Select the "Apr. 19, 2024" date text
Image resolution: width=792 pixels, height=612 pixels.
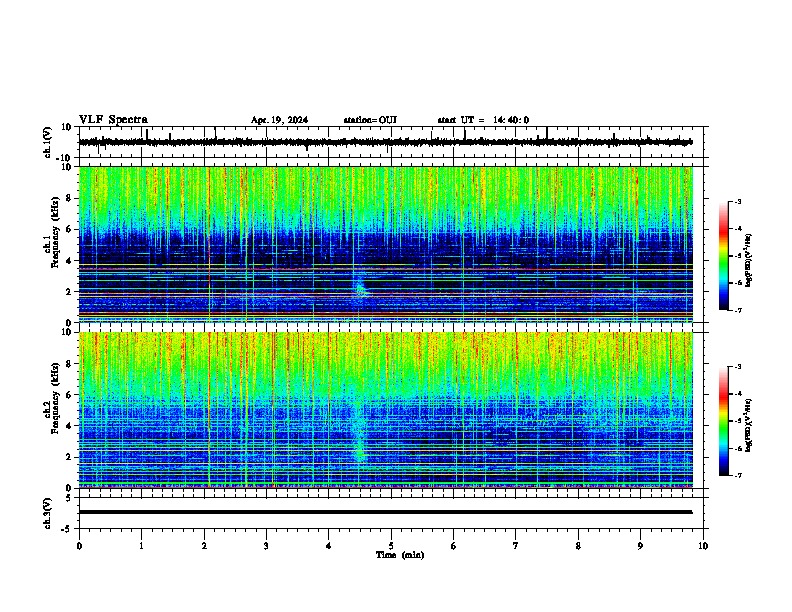point(279,120)
